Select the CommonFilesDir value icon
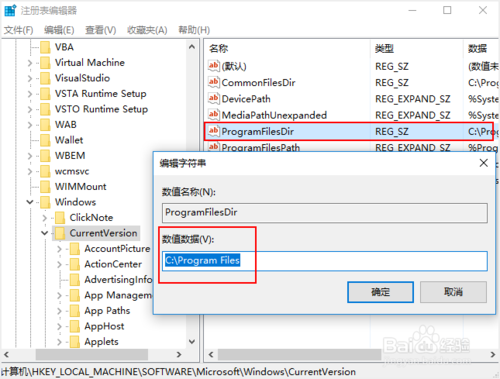The width and height of the screenshot is (500, 379). [214, 82]
